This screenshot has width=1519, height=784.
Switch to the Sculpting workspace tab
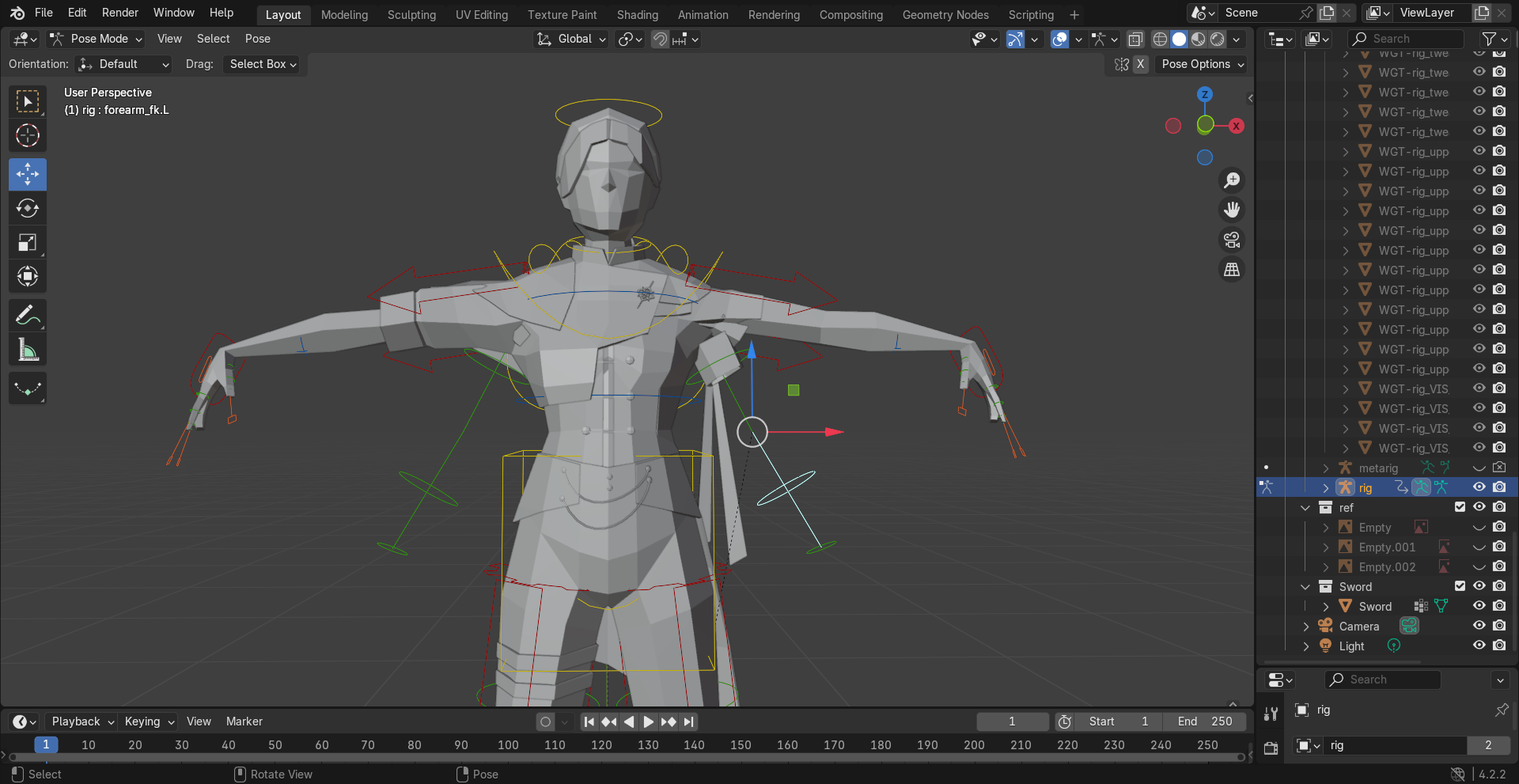click(411, 15)
